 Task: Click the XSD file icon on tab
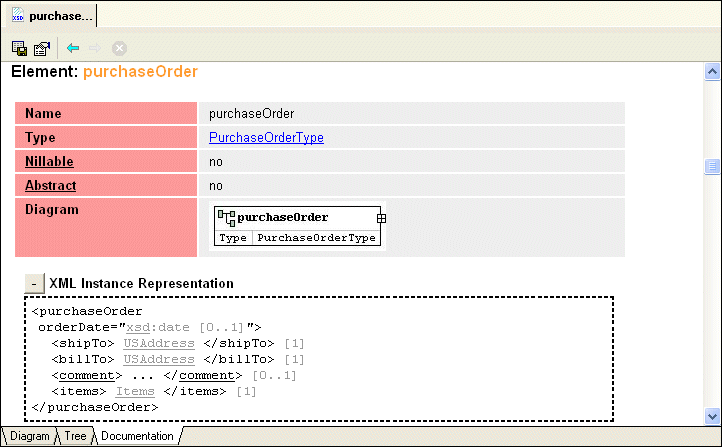17,16
